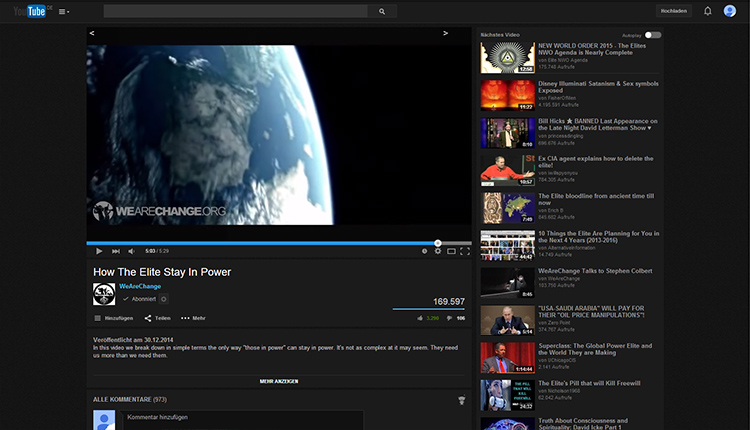
Task: Mute the player volume
Action: (x=132, y=251)
